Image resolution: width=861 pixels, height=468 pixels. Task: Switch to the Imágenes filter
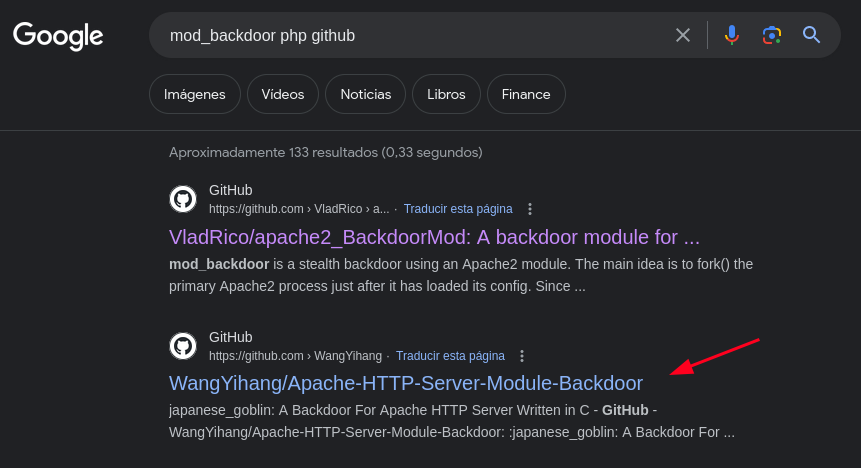[x=194, y=94]
